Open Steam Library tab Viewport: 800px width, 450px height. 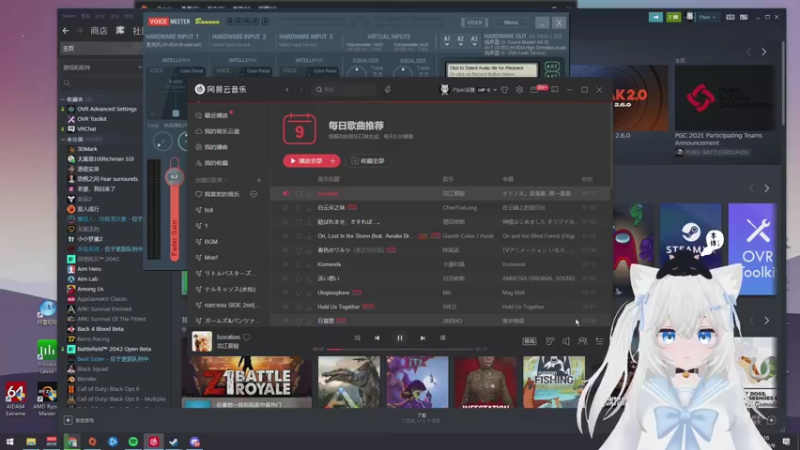[x=120, y=31]
